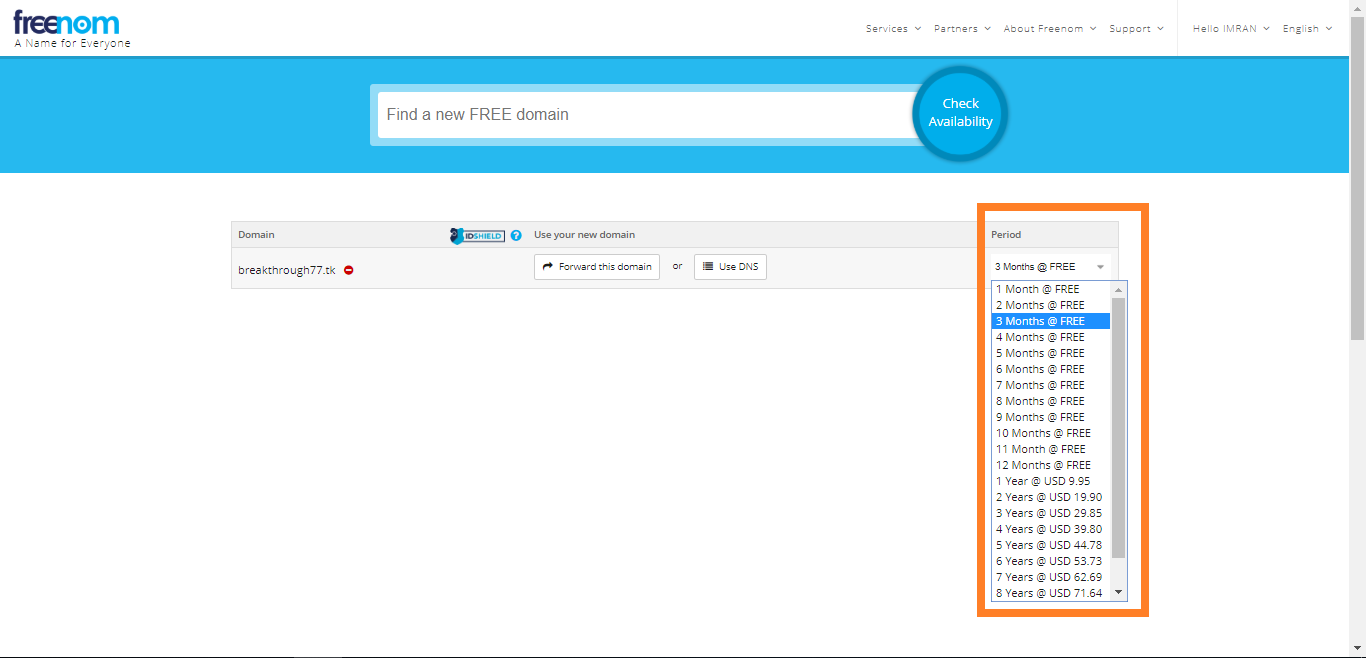The image size is (1366, 658).
Task: Select 8 Months @ FREE option
Action: (1051, 401)
